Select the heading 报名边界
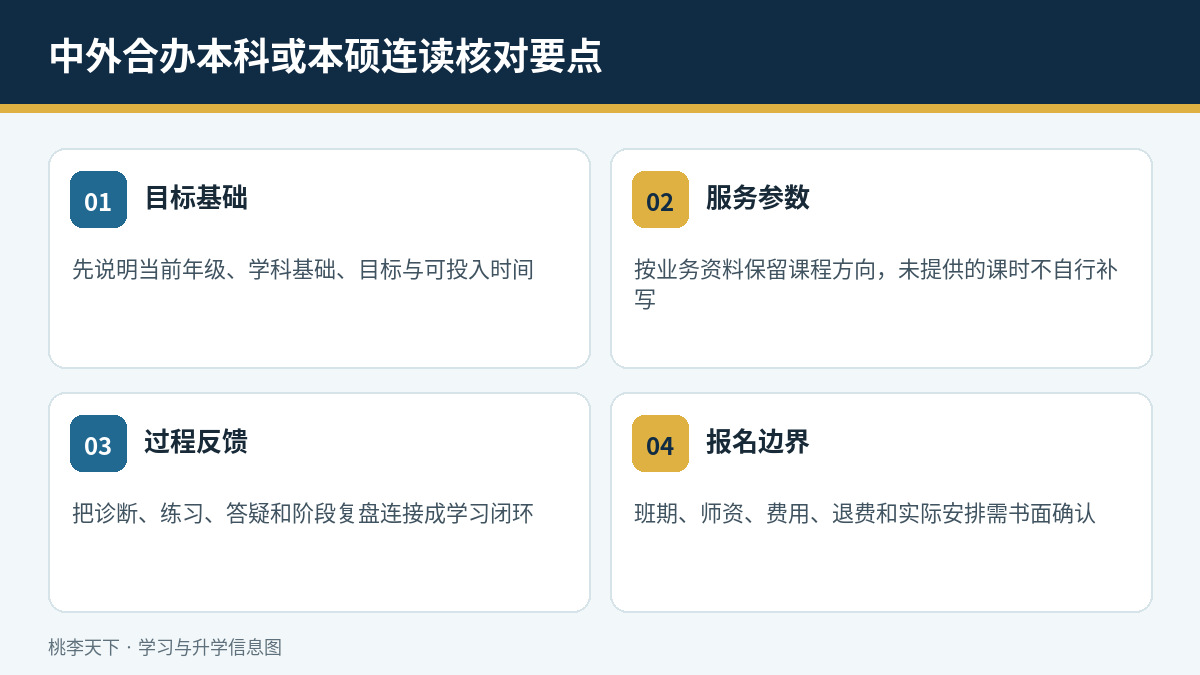This screenshot has width=1200, height=675. [758, 442]
